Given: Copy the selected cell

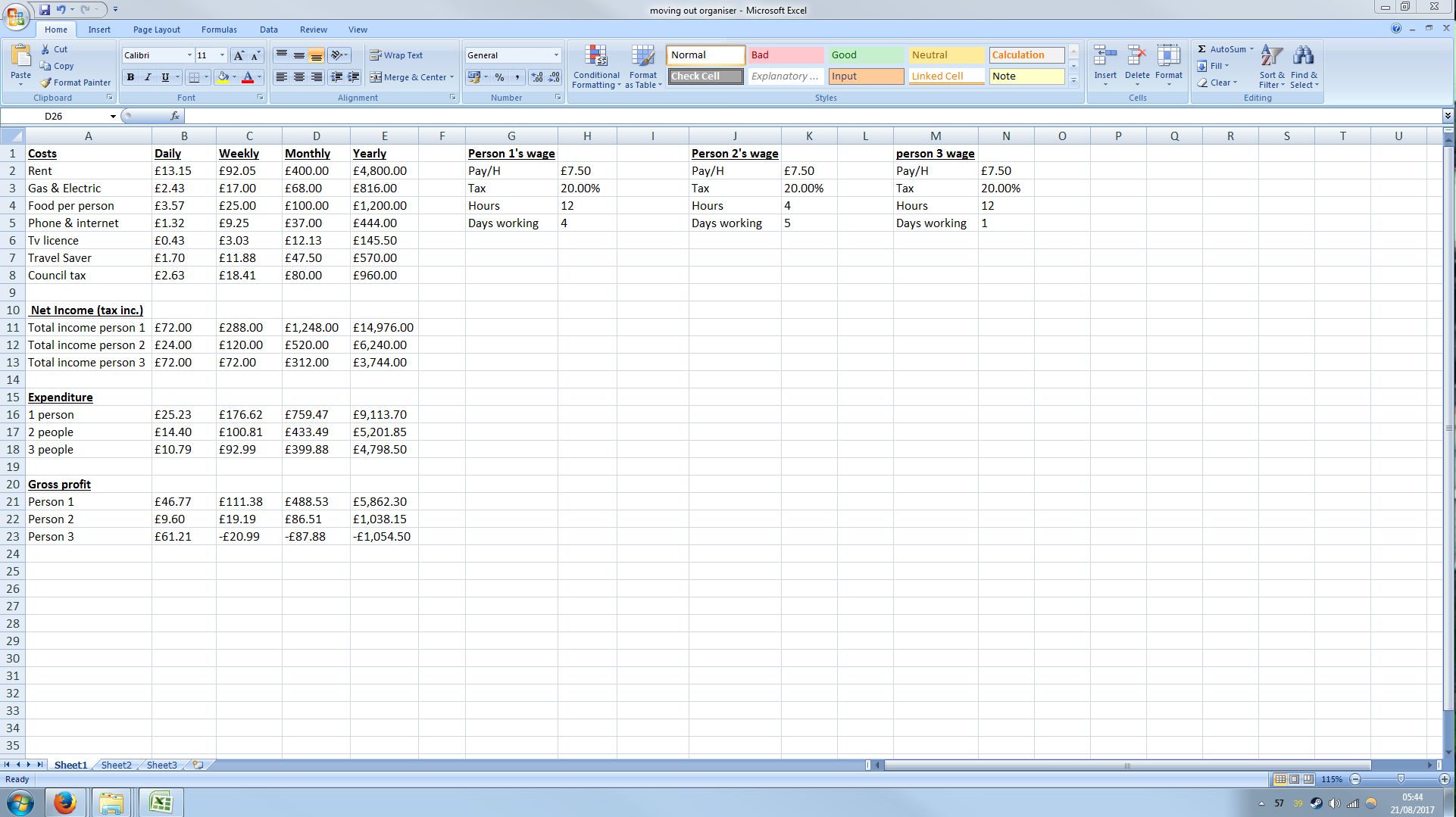Looking at the screenshot, I should pos(57,66).
